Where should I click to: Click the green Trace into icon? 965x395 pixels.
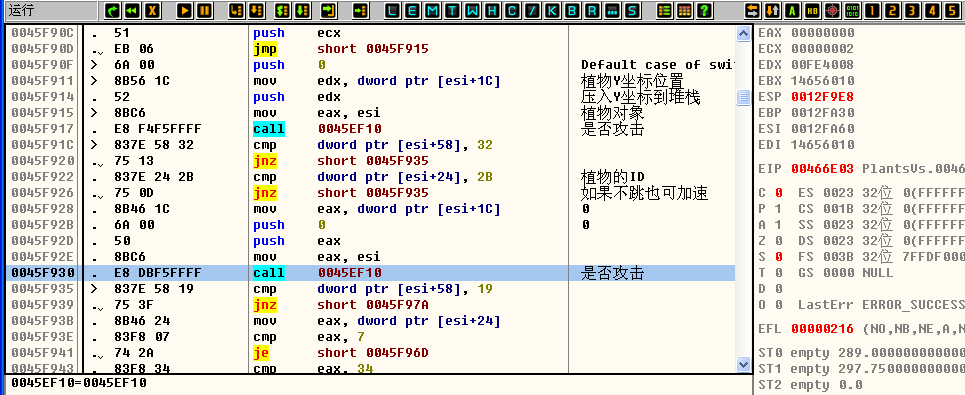coord(281,10)
